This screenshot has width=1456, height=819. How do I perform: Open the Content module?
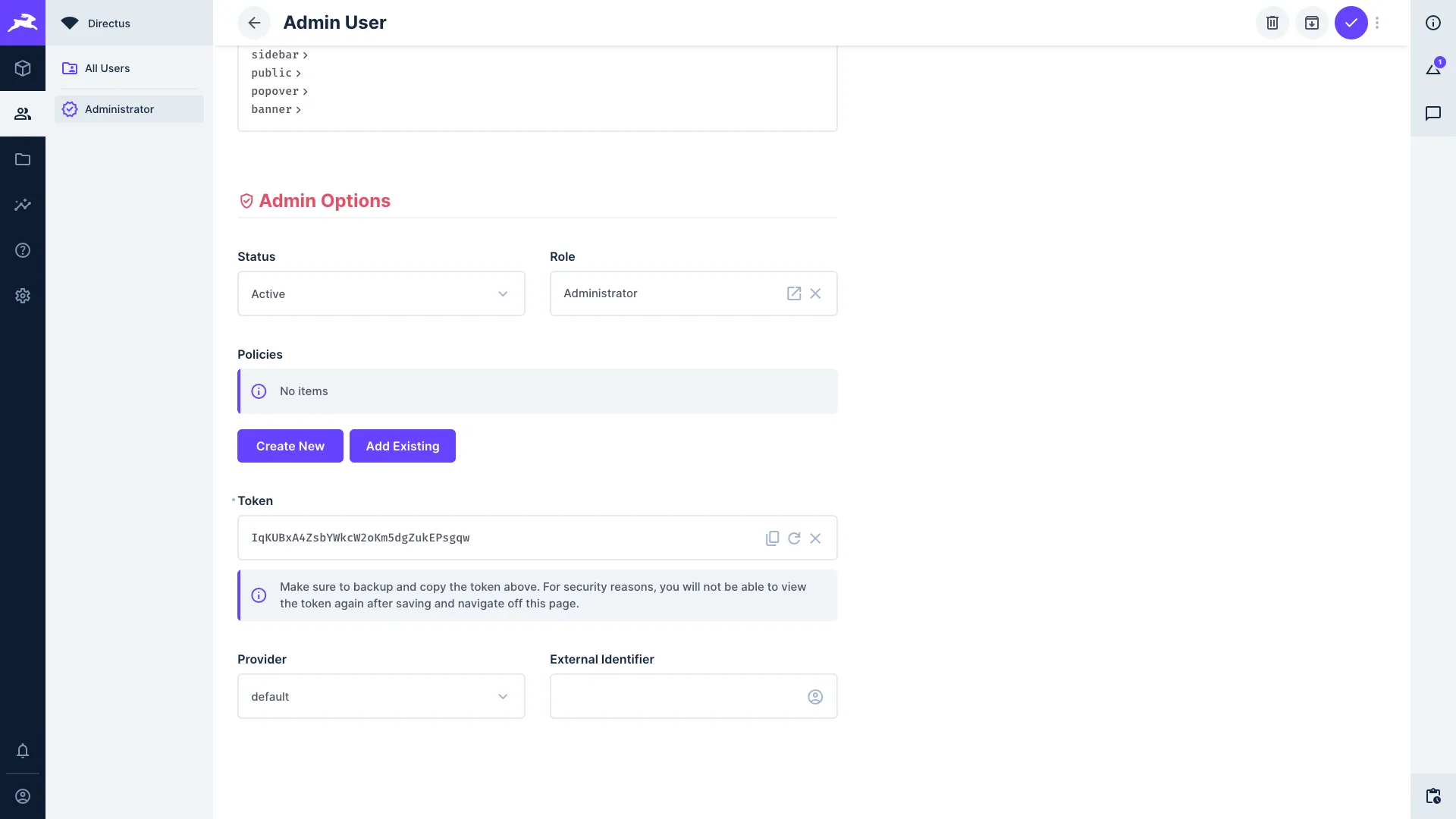tap(23, 68)
